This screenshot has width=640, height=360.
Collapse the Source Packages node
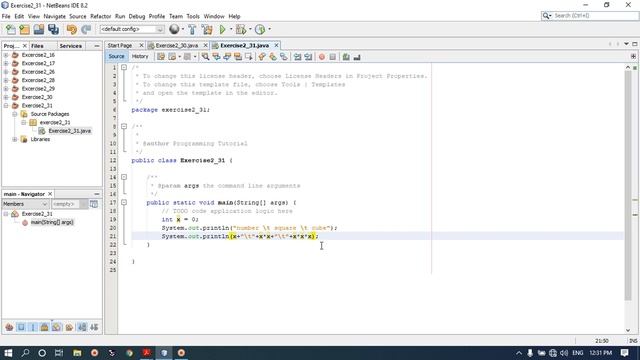[15, 114]
